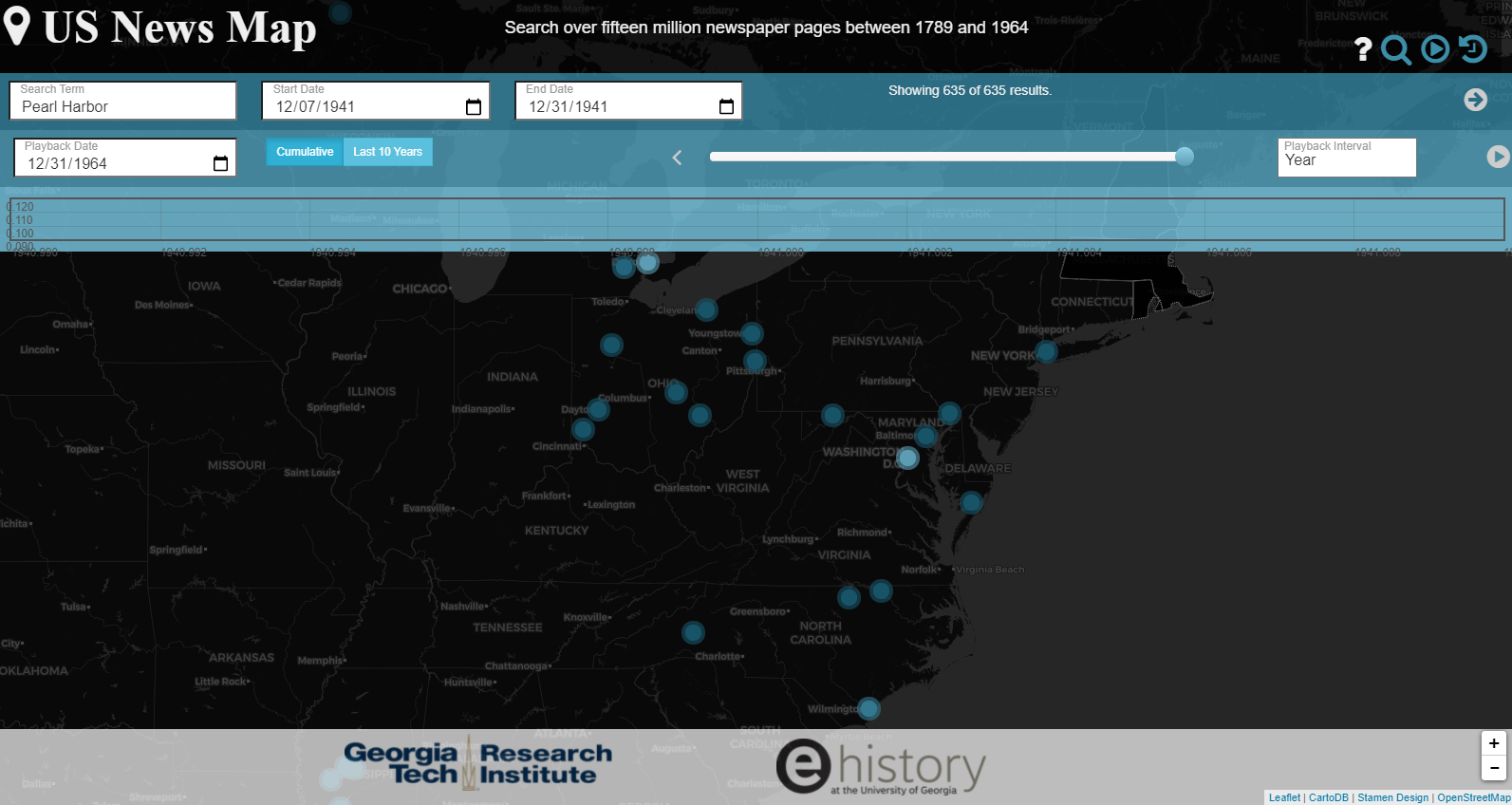Viewport: 1512px width, 805px height.
Task: Zoom out with the minus button
Action: 1494,768
